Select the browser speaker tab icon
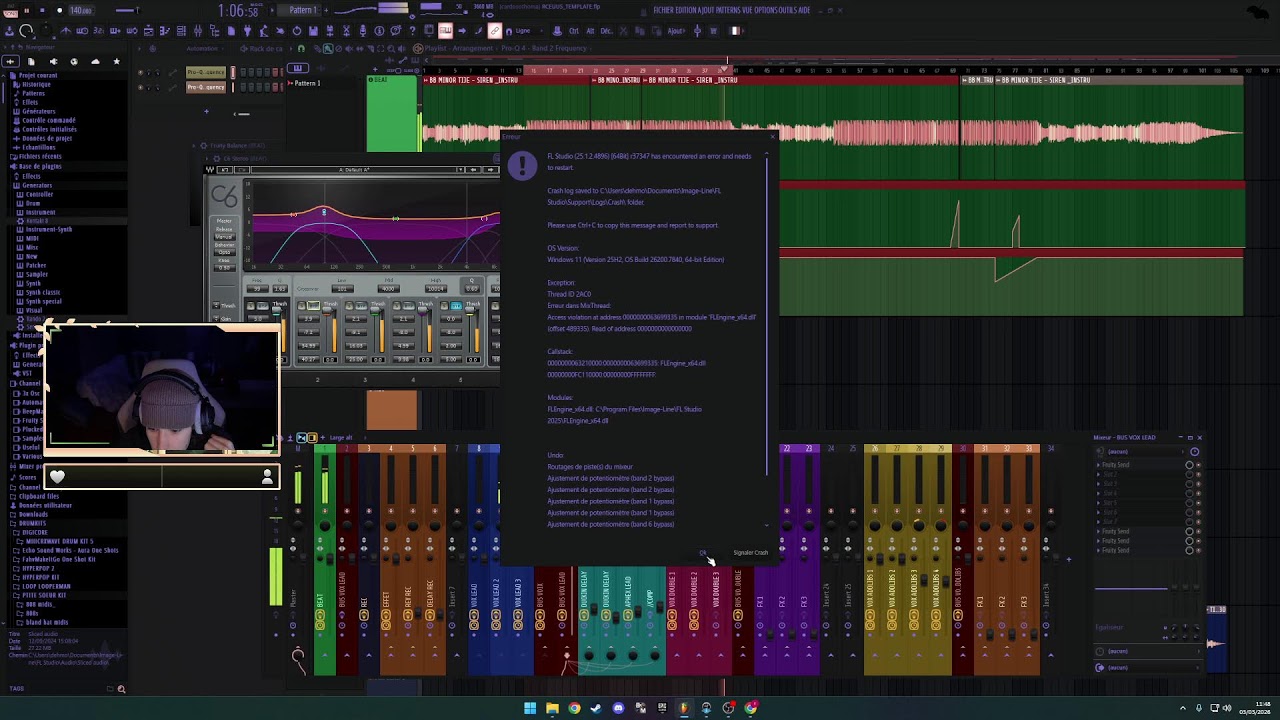Viewport: 1280px width, 720px height. pyautogui.click(x=53, y=62)
